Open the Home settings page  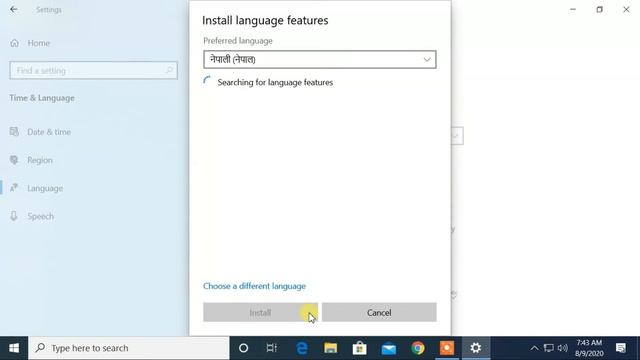pyautogui.click(x=38, y=43)
